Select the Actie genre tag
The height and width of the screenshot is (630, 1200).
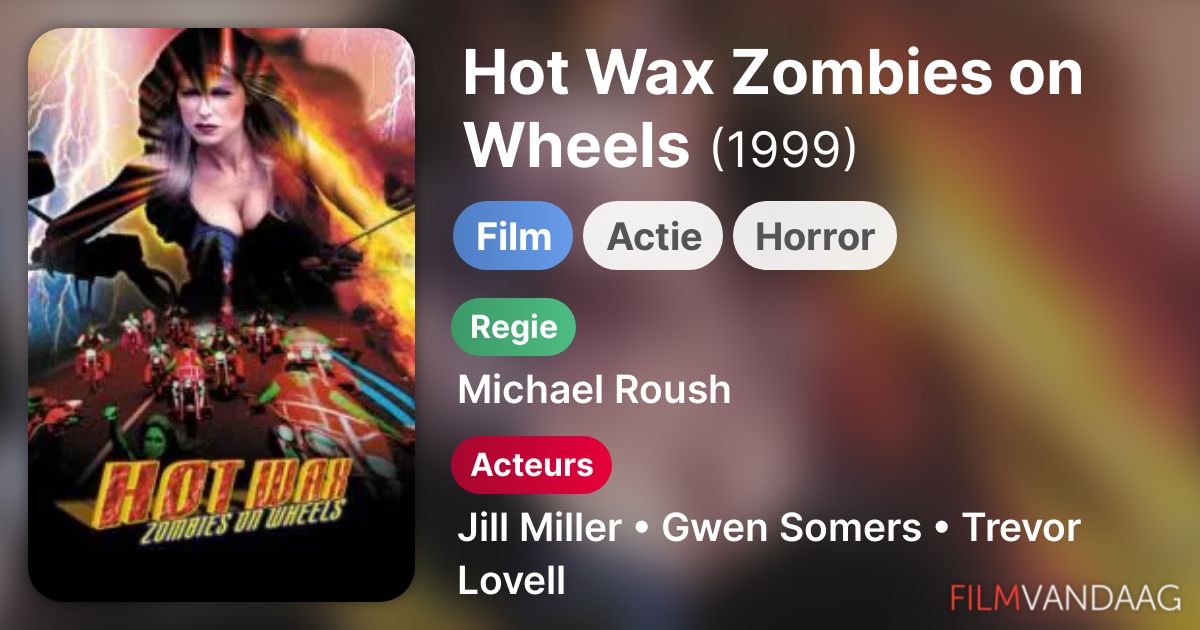coord(652,236)
